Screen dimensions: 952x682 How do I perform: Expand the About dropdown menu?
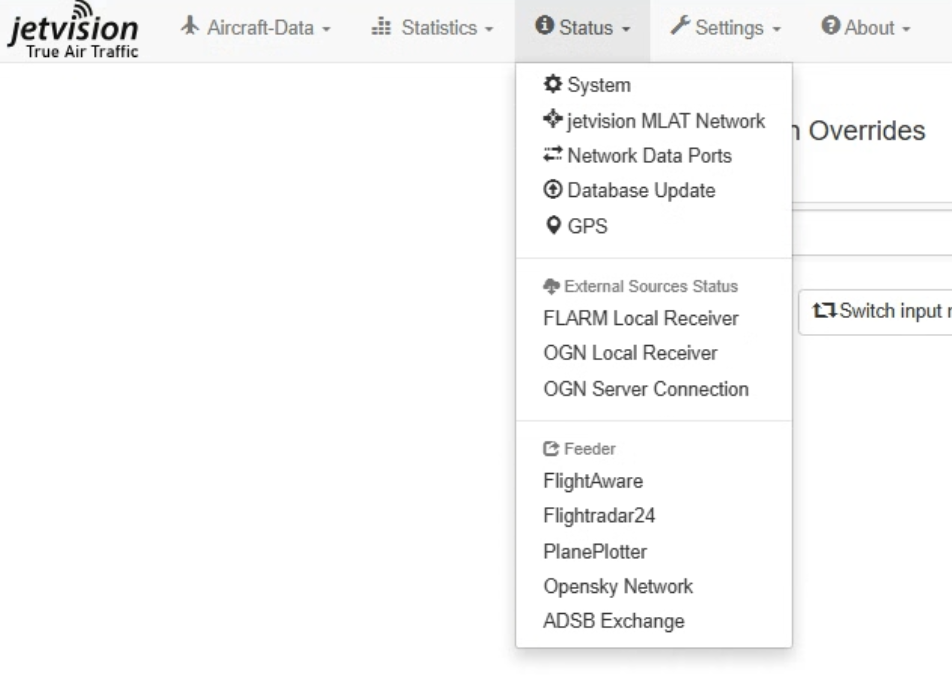pyautogui.click(x=866, y=28)
